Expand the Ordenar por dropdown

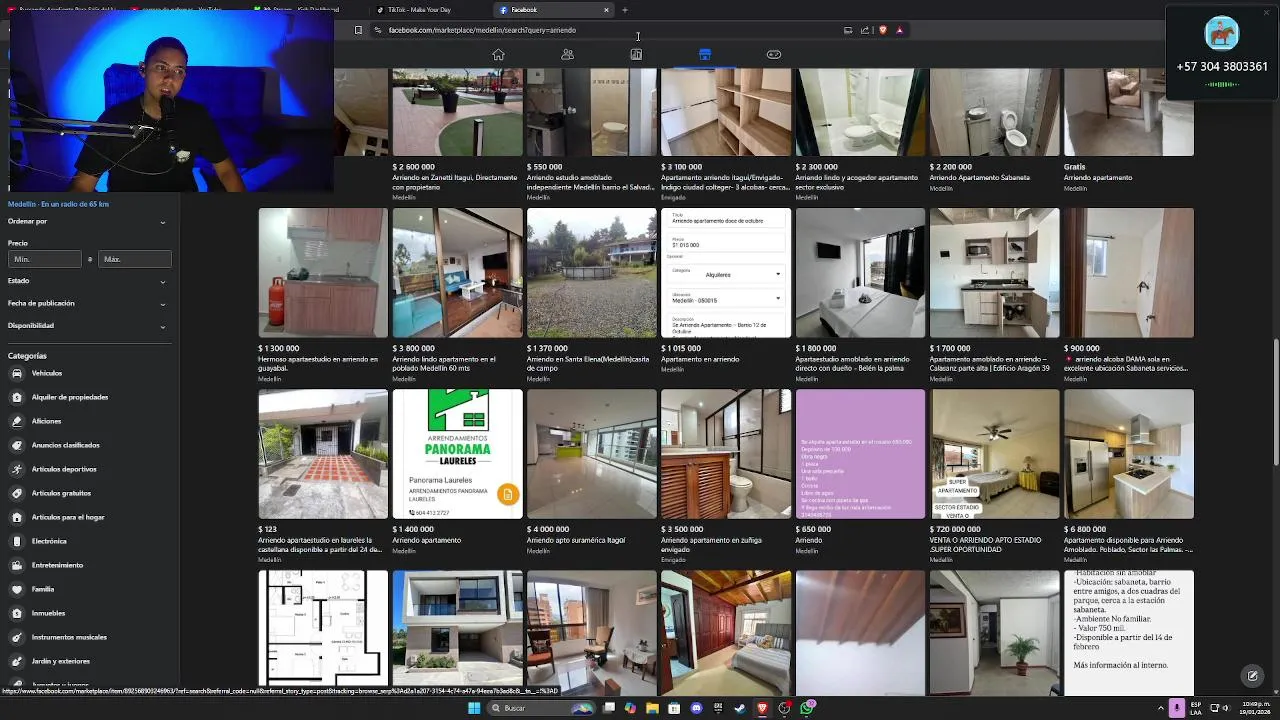pos(88,221)
